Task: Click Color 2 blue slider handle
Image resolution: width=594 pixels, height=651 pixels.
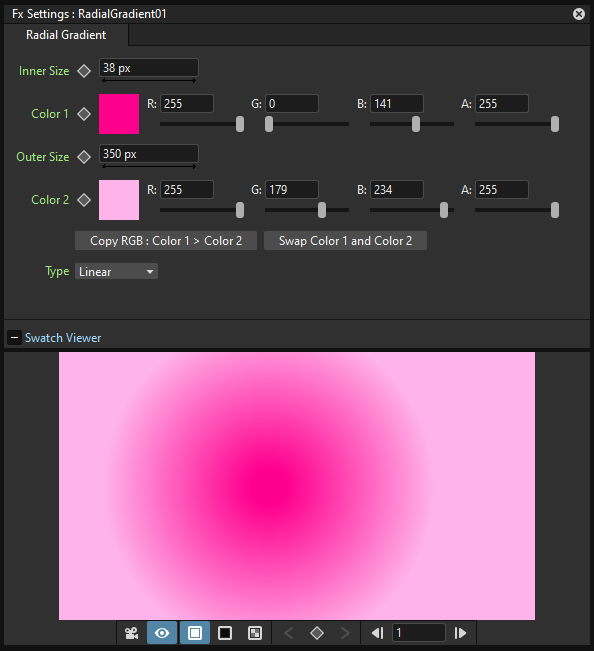Action: [x=444, y=210]
